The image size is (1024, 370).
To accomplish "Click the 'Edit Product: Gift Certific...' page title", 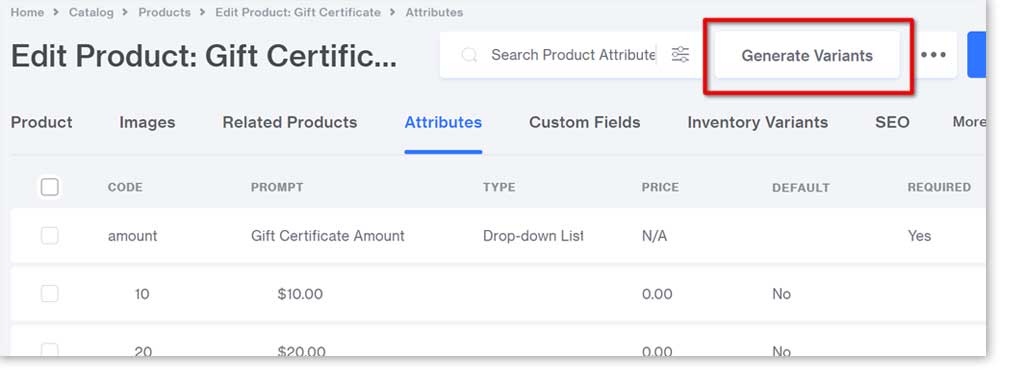I will tap(204, 56).
